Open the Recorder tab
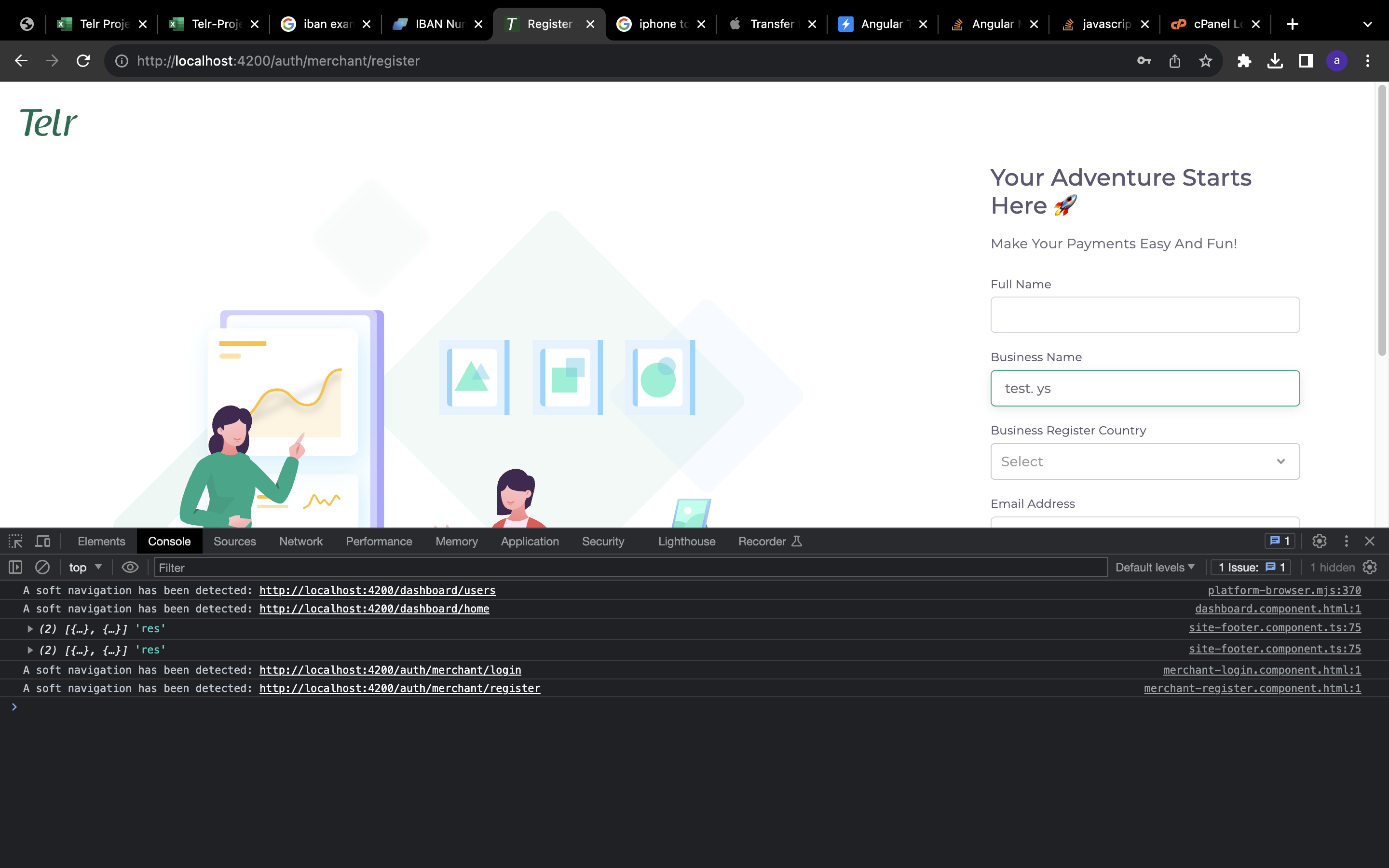This screenshot has width=1389, height=868. pos(769,542)
